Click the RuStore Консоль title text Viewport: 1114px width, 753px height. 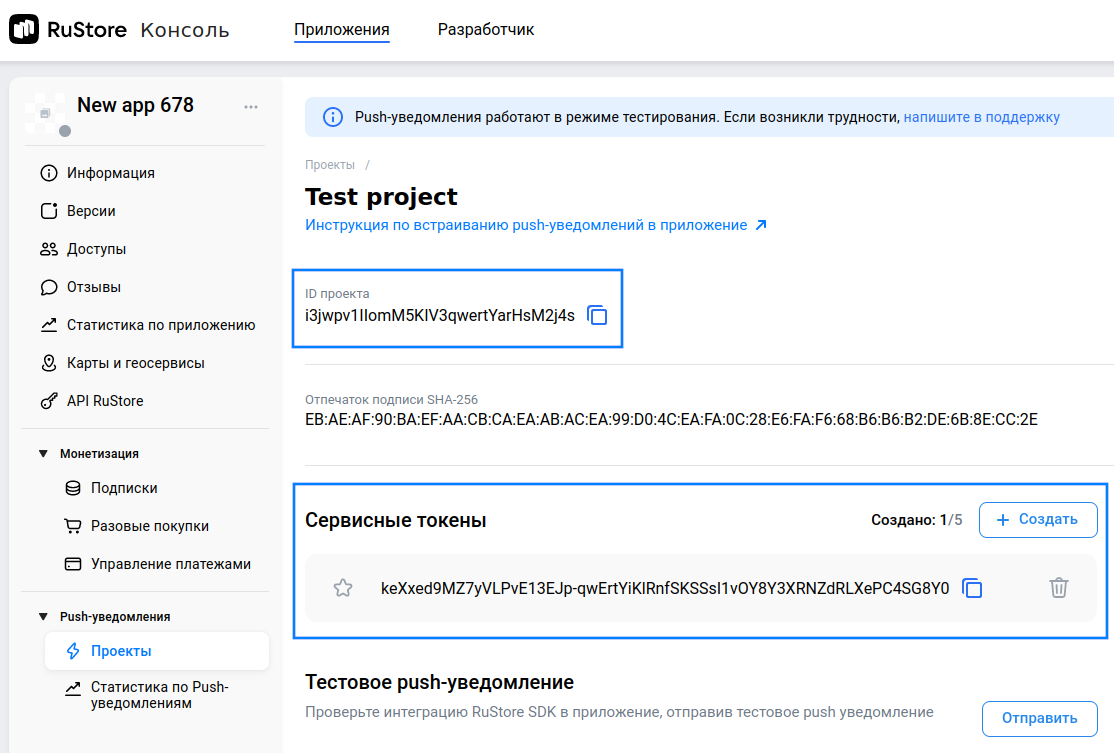coord(139,30)
